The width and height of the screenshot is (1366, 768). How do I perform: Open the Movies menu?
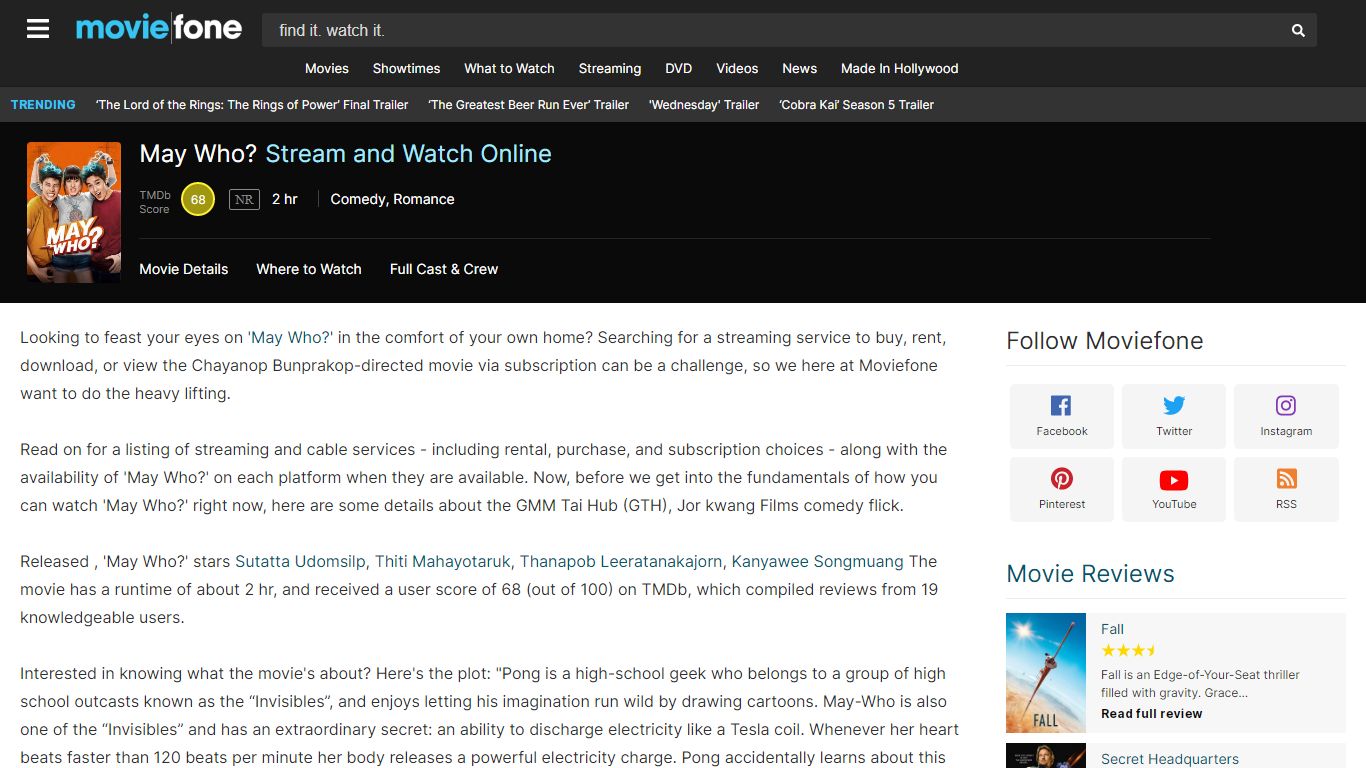click(327, 69)
